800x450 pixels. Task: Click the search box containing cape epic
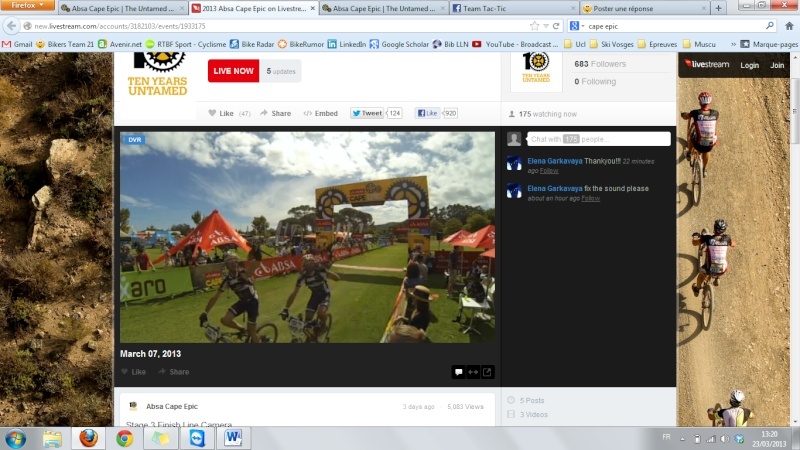[x=674, y=26]
